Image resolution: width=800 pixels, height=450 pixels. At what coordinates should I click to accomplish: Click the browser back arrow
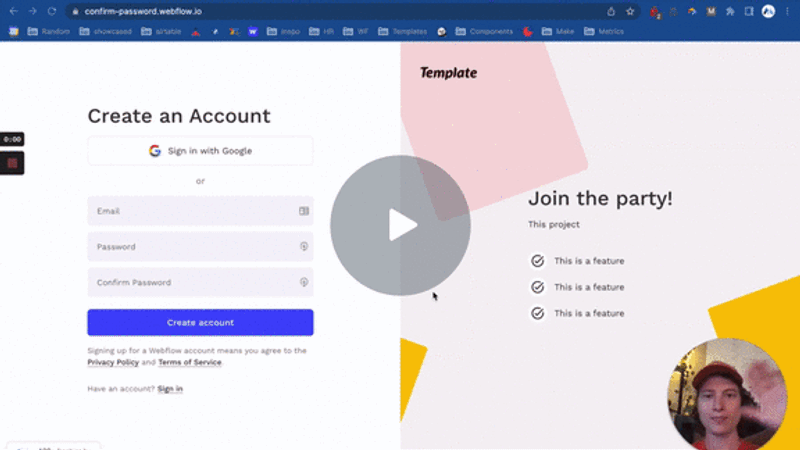tap(14, 11)
